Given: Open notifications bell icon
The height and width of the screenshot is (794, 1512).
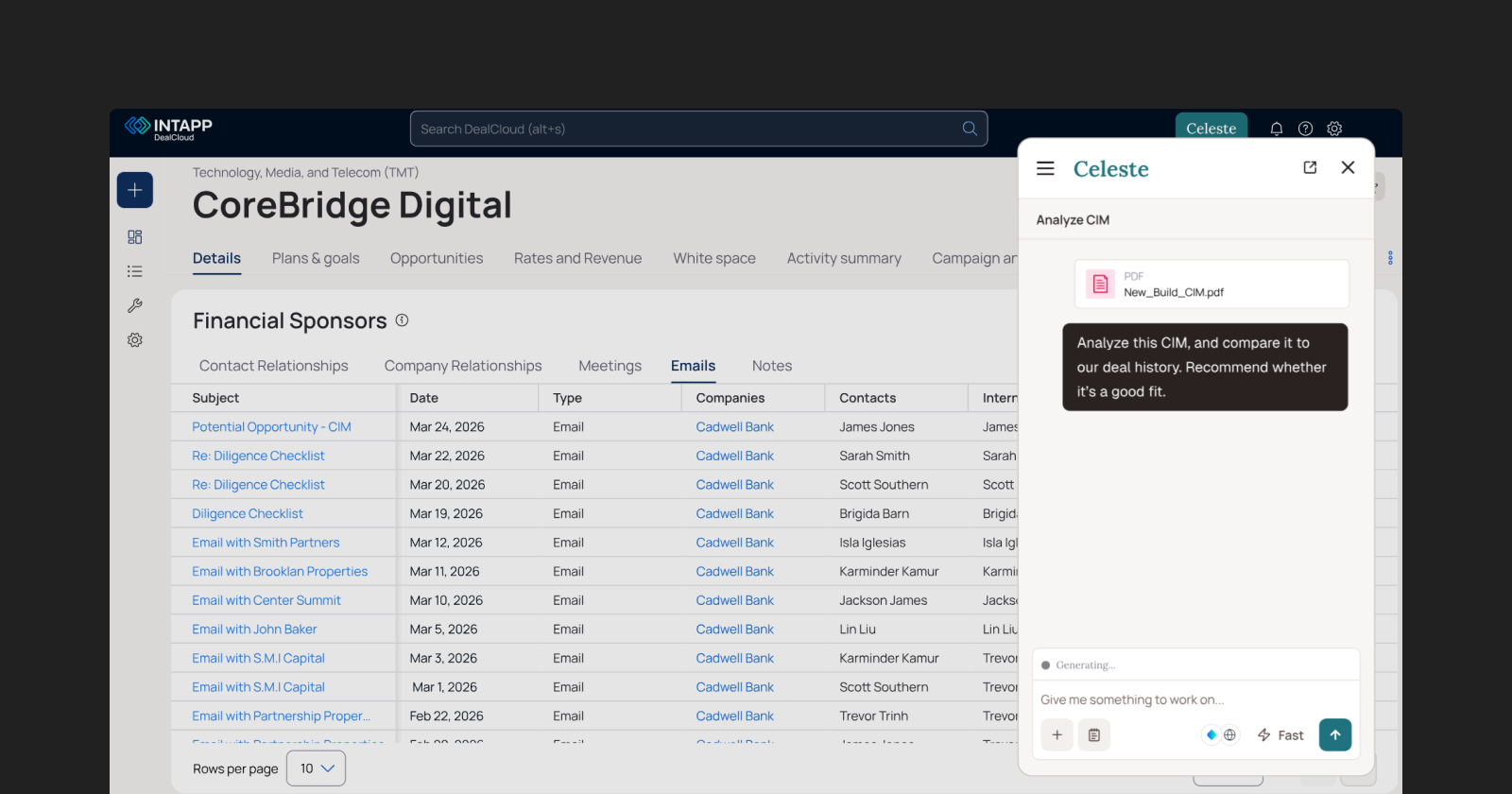Looking at the screenshot, I should [1277, 129].
